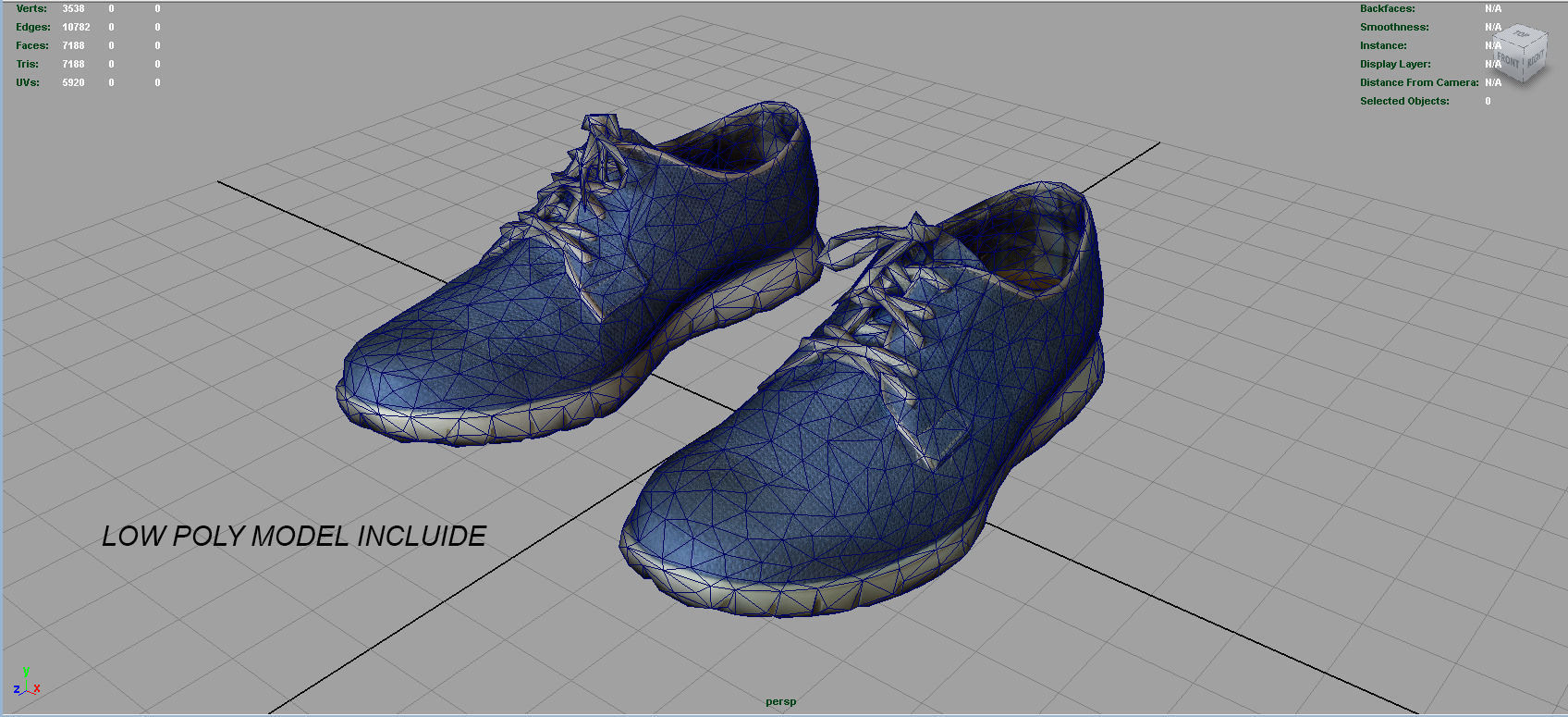Click the TOP face of the ViewCube
1568x717 pixels.
pos(1521,35)
